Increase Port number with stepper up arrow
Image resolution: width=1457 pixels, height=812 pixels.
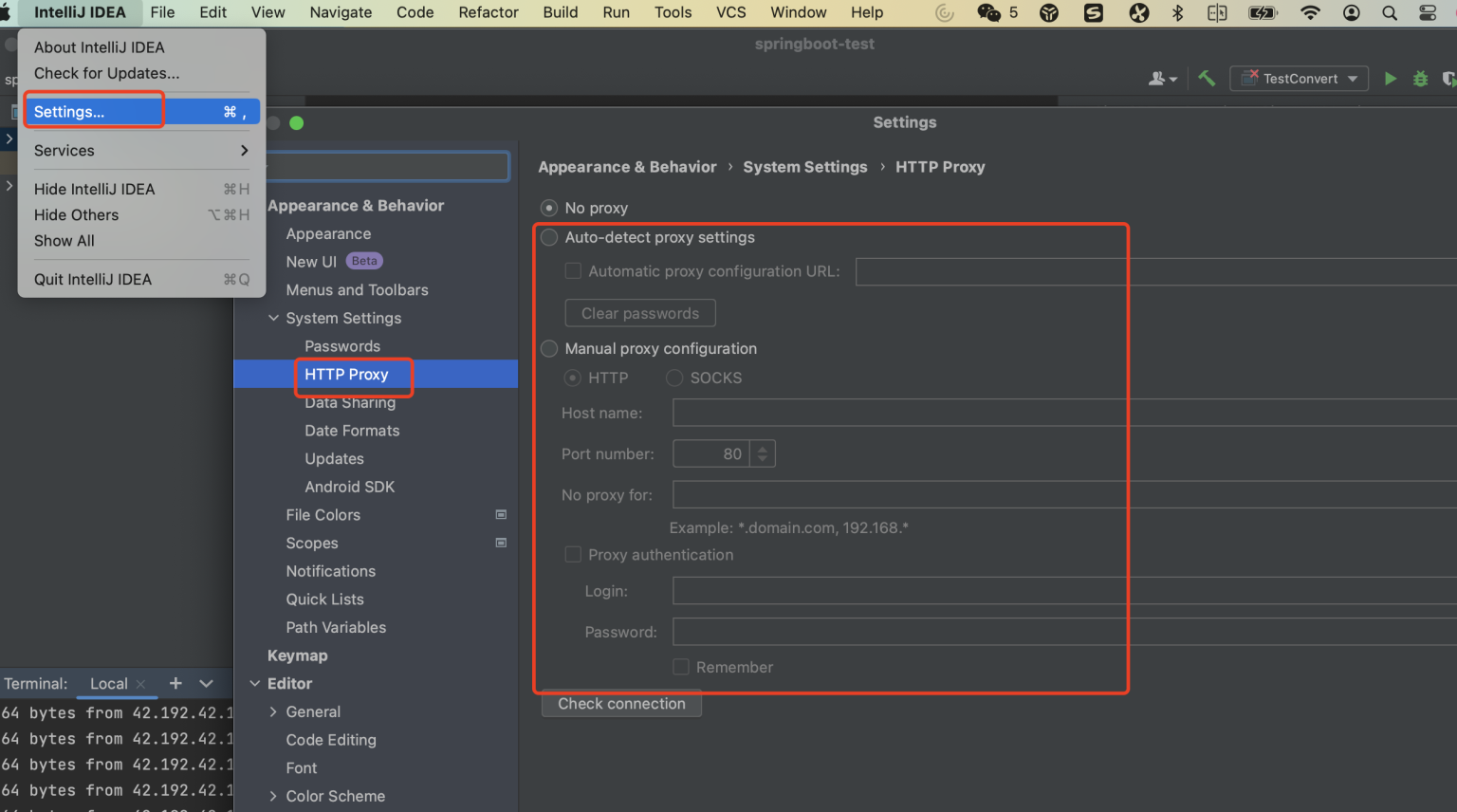click(762, 448)
